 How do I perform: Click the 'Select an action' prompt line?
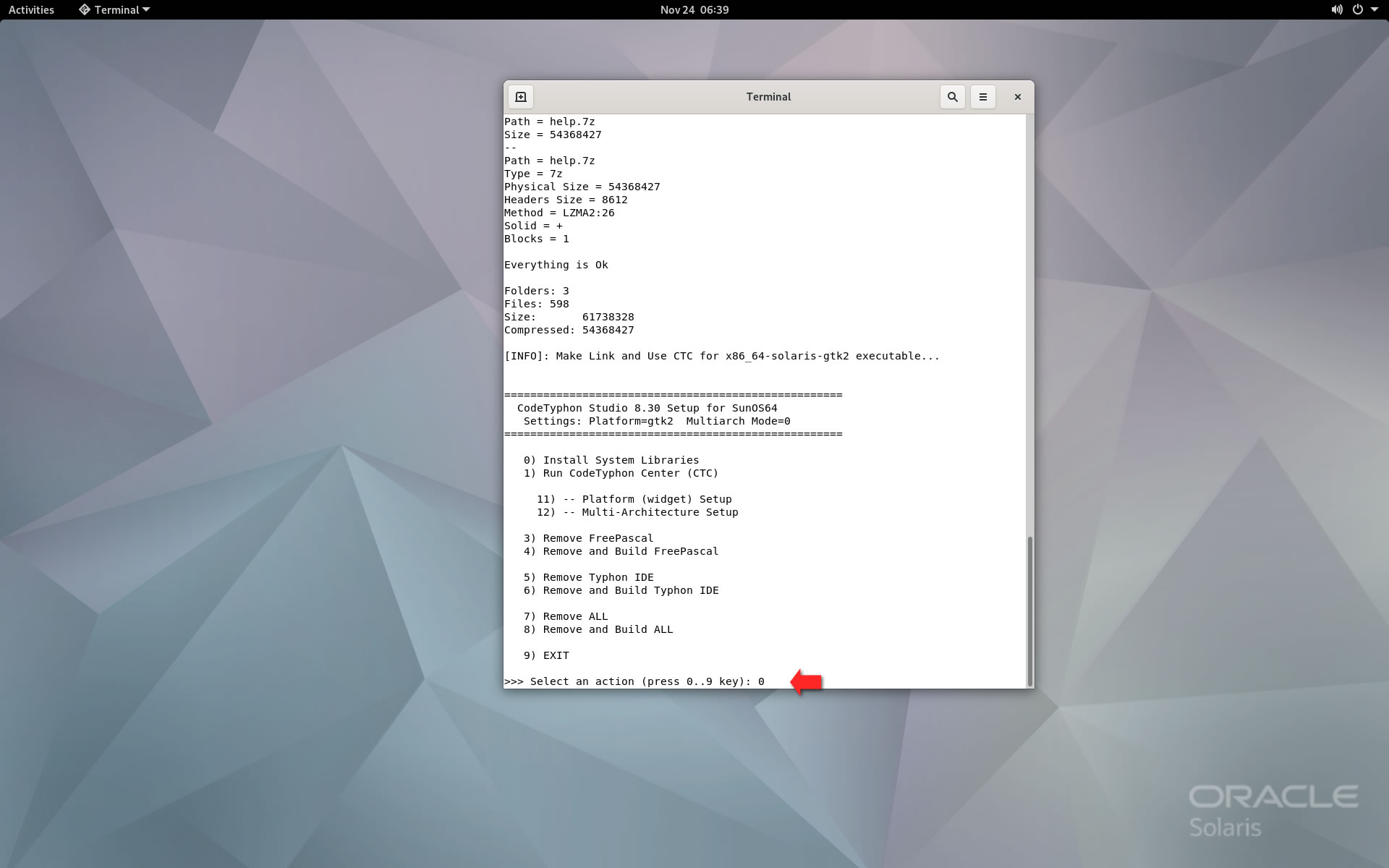634,681
